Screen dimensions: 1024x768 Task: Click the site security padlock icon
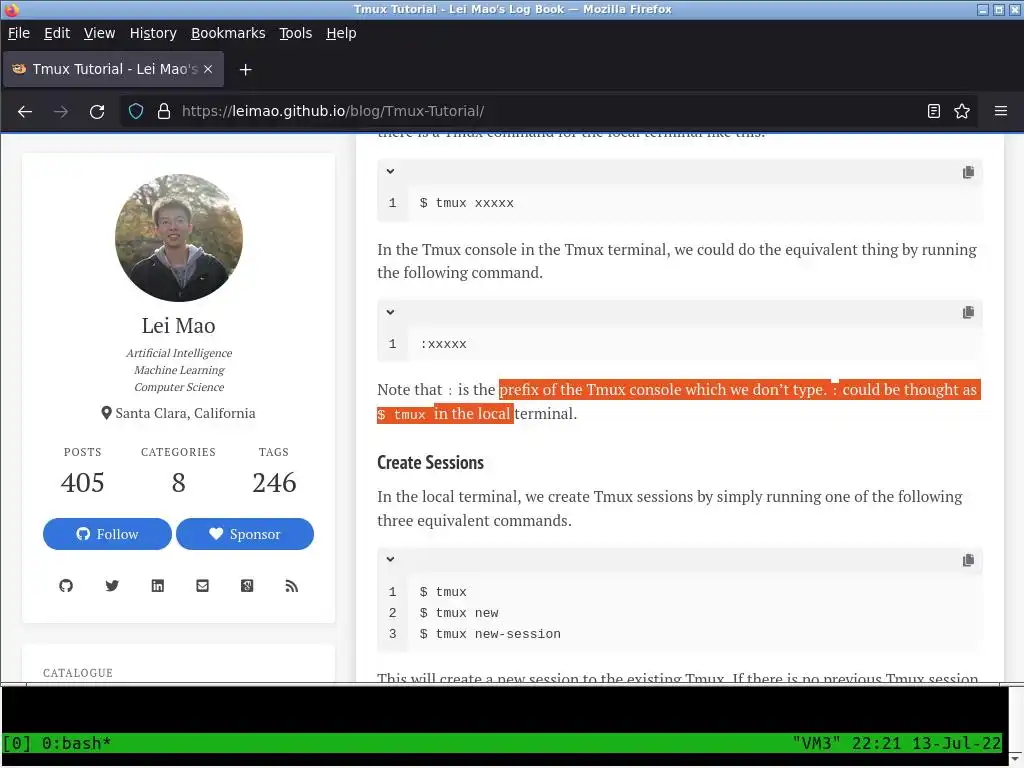(x=164, y=112)
